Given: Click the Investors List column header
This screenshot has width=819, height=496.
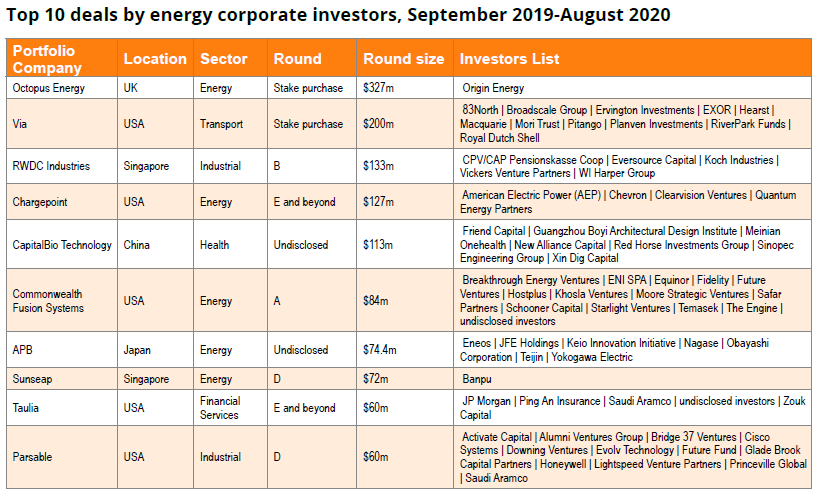Looking at the screenshot, I should click(x=509, y=59).
